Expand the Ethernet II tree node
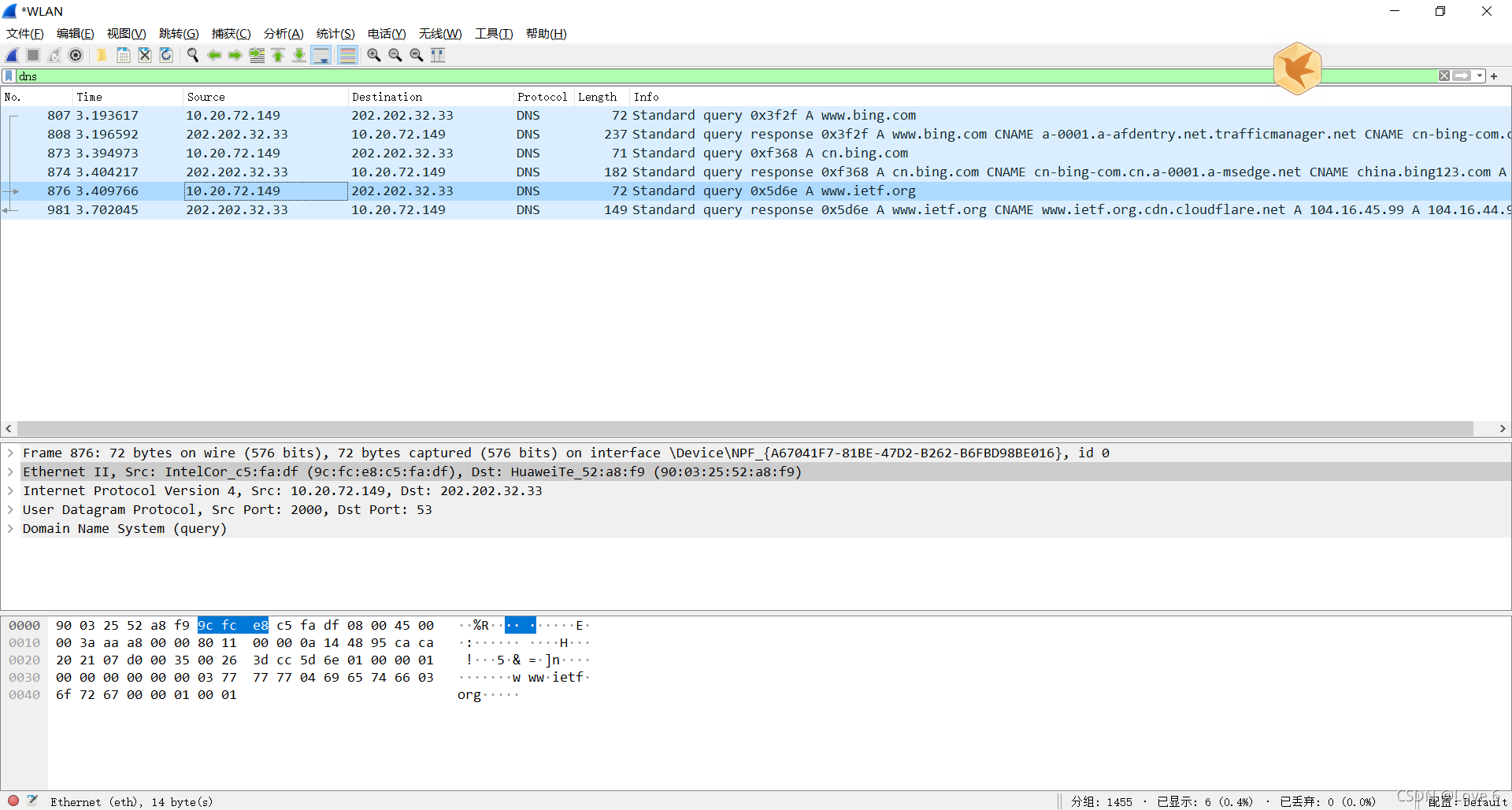This screenshot has width=1512, height=810. 10,472
